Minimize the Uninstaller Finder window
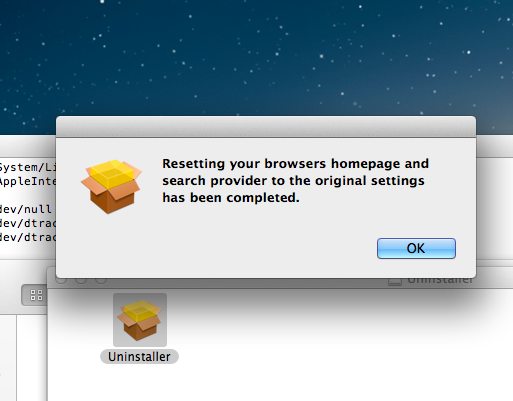The width and height of the screenshot is (513, 401). 81,280
